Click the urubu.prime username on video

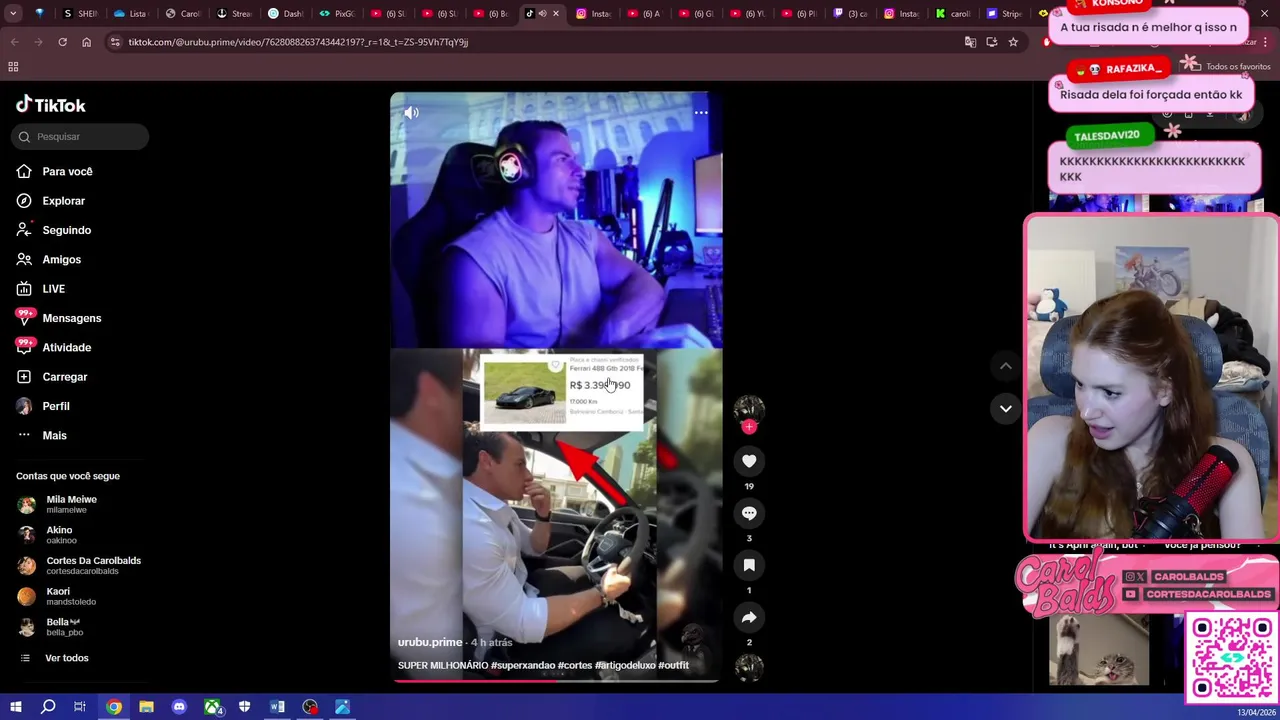point(430,642)
